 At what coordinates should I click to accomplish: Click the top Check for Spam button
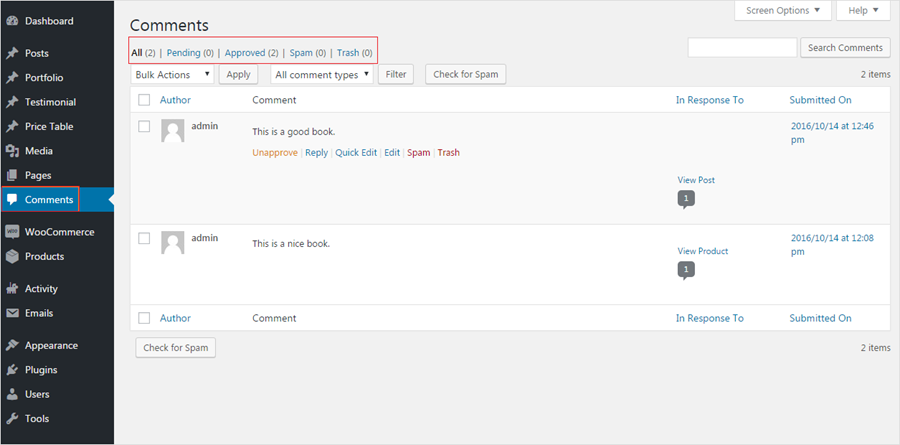click(x=465, y=75)
